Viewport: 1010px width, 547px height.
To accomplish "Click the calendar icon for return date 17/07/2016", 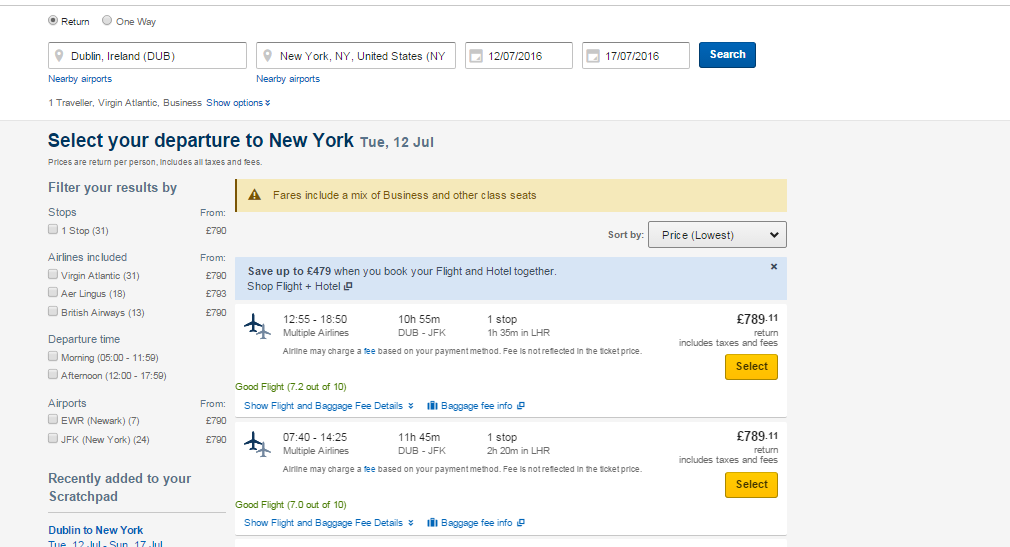I will 593,56.
